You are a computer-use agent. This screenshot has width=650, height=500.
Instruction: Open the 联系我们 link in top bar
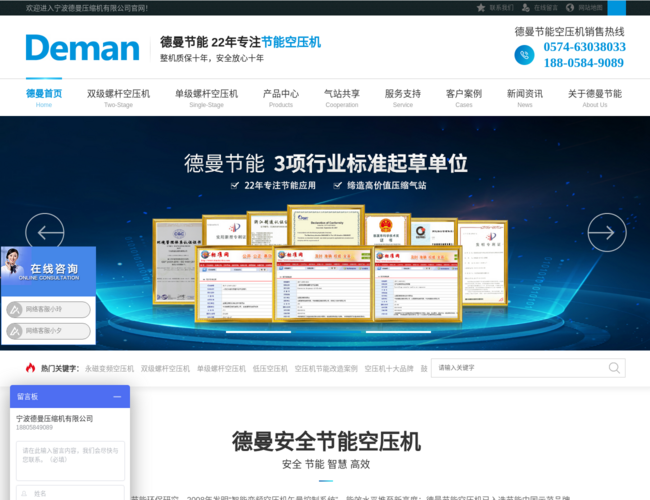pyautogui.click(x=501, y=7)
